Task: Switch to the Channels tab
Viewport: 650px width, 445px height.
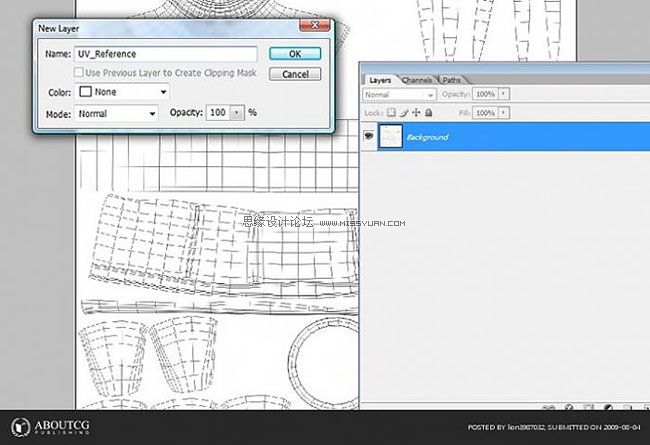Action: 419,79
